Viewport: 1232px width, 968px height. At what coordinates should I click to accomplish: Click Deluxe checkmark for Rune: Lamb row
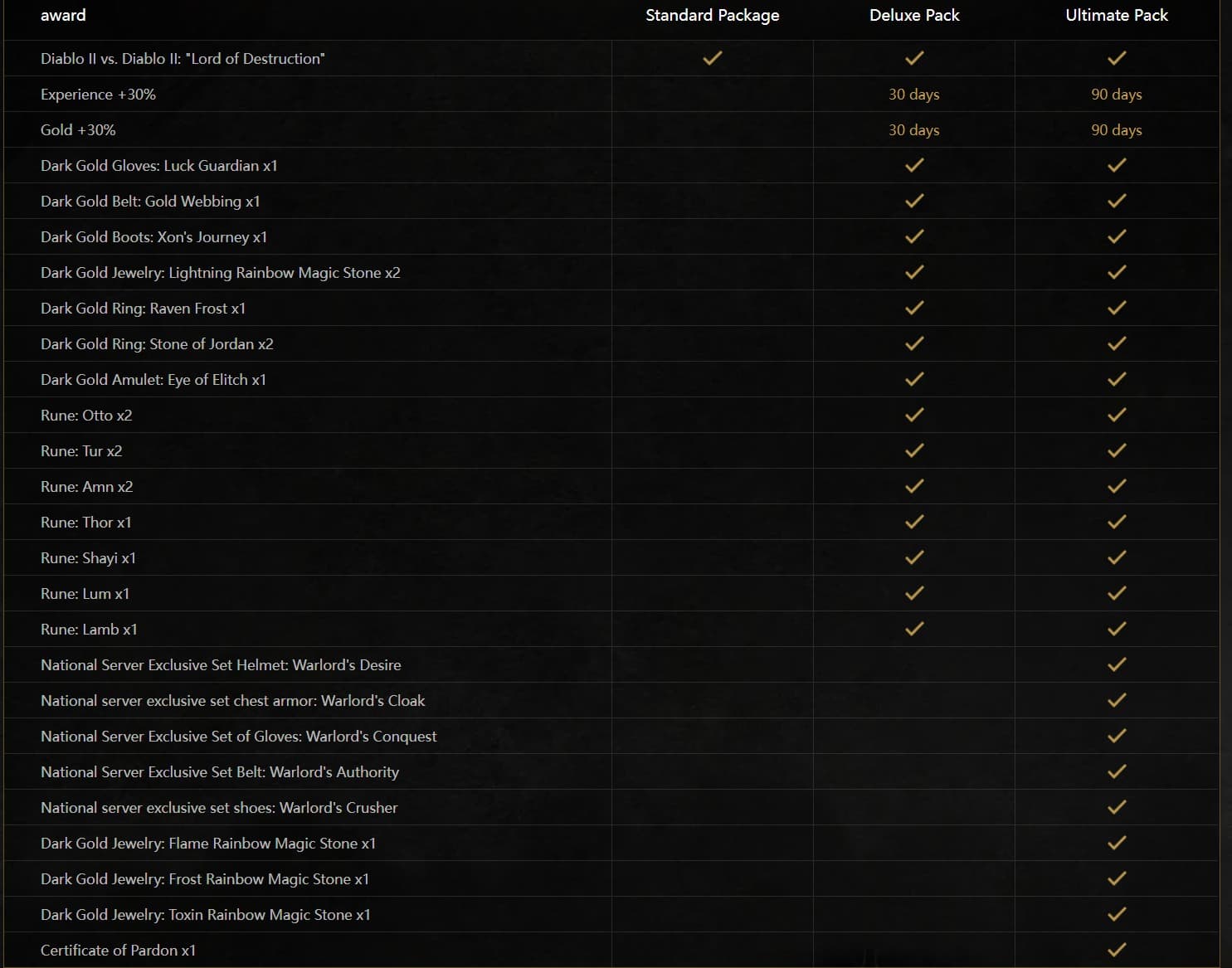click(x=914, y=629)
